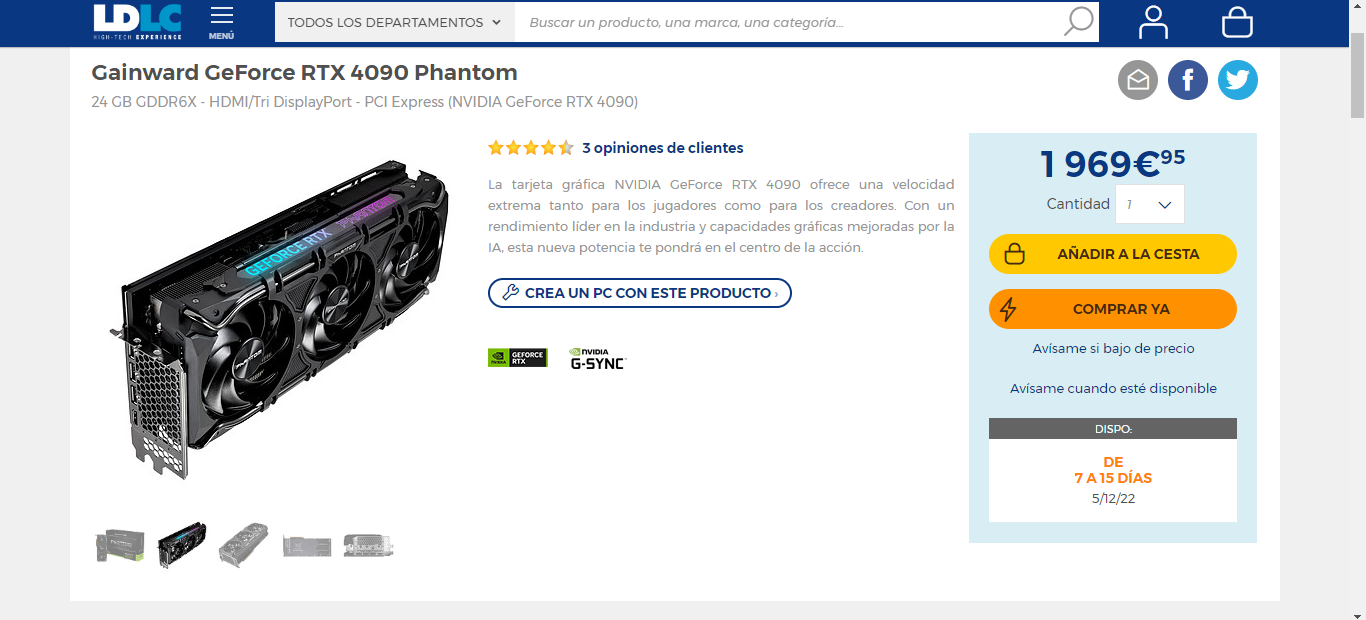Click the magnifying glass search icon
This screenshot has height=620, width=1366.
click(x=1078, y=21)
